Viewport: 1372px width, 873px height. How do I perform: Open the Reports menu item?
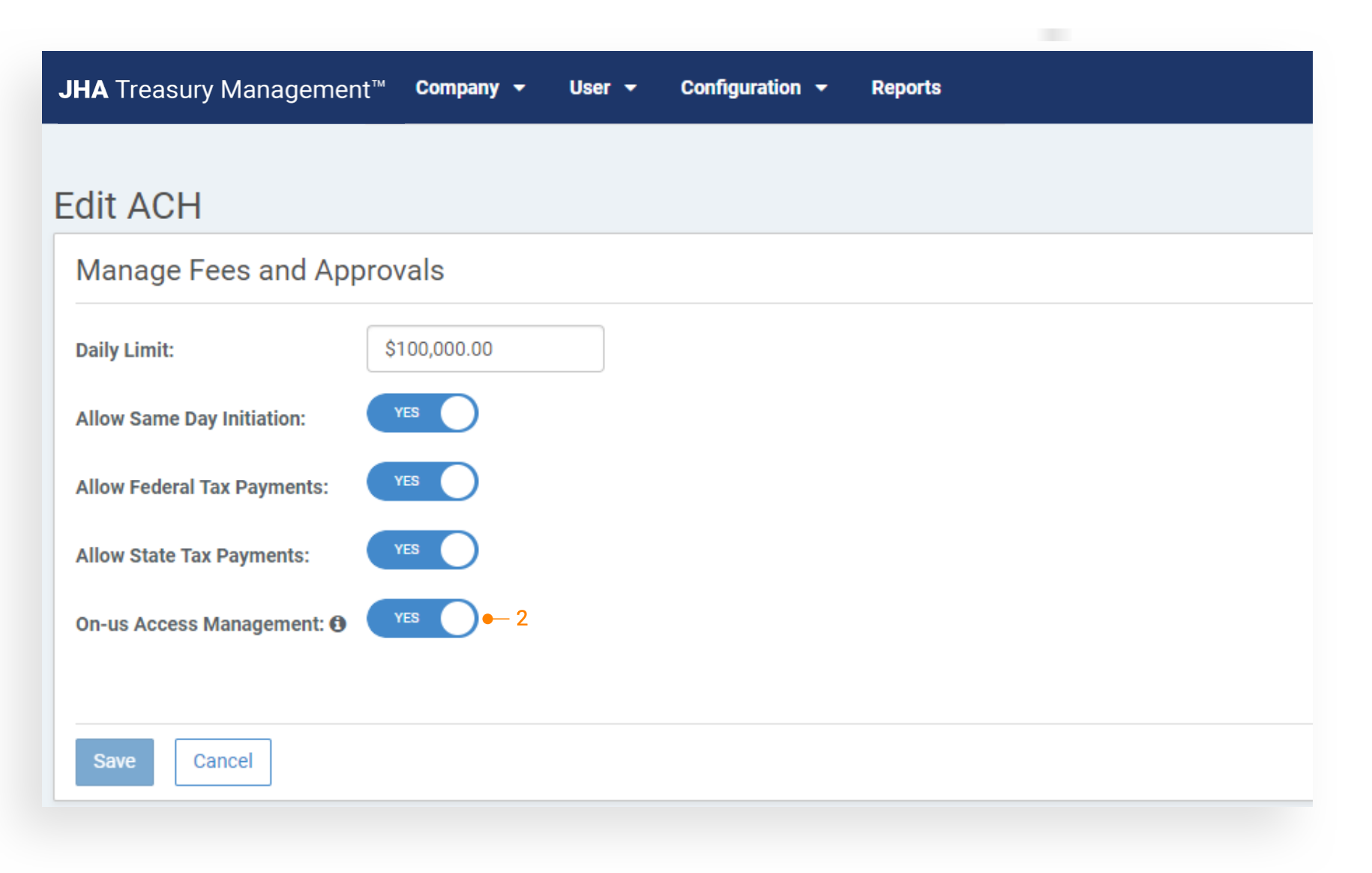pos(906,88)
